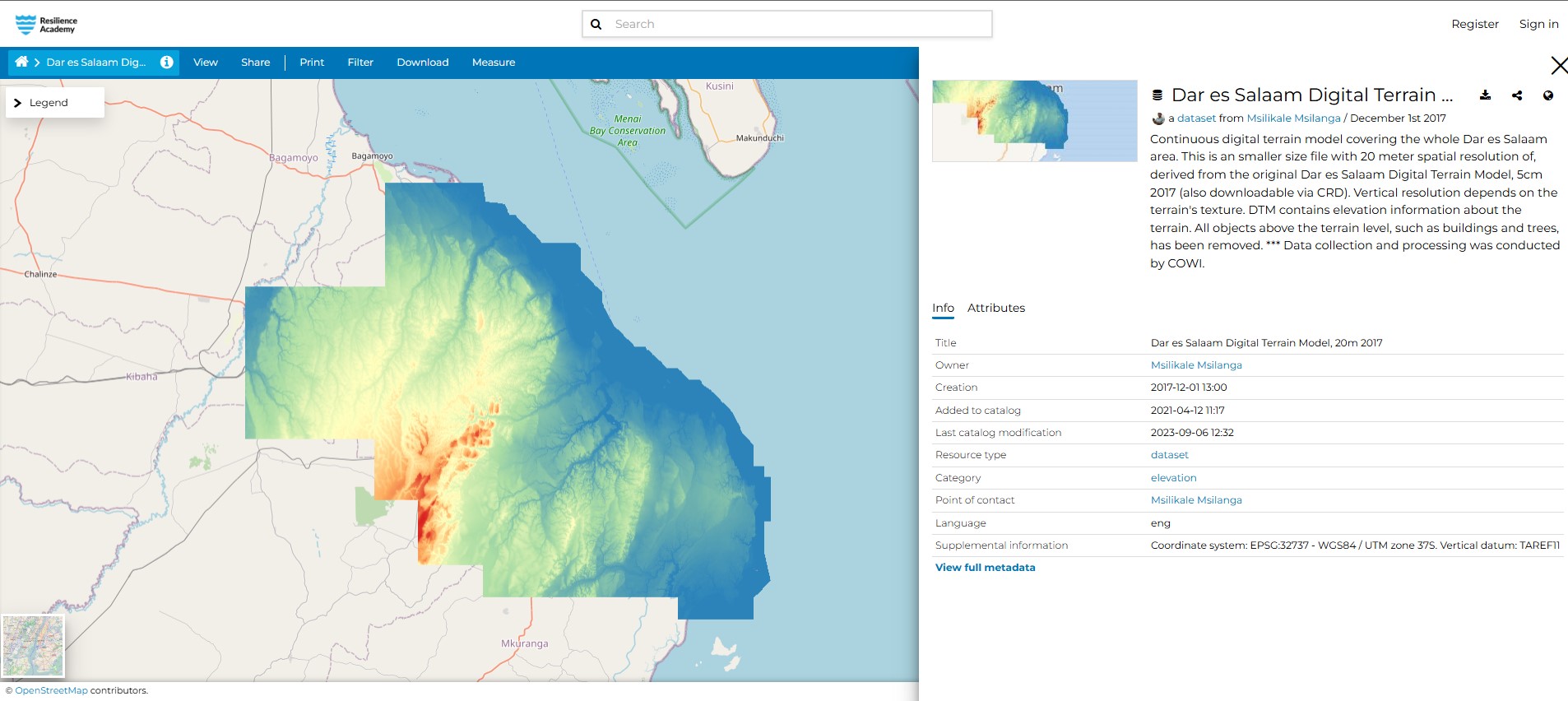Open the 'dataset' link under title

point(1196,118)
